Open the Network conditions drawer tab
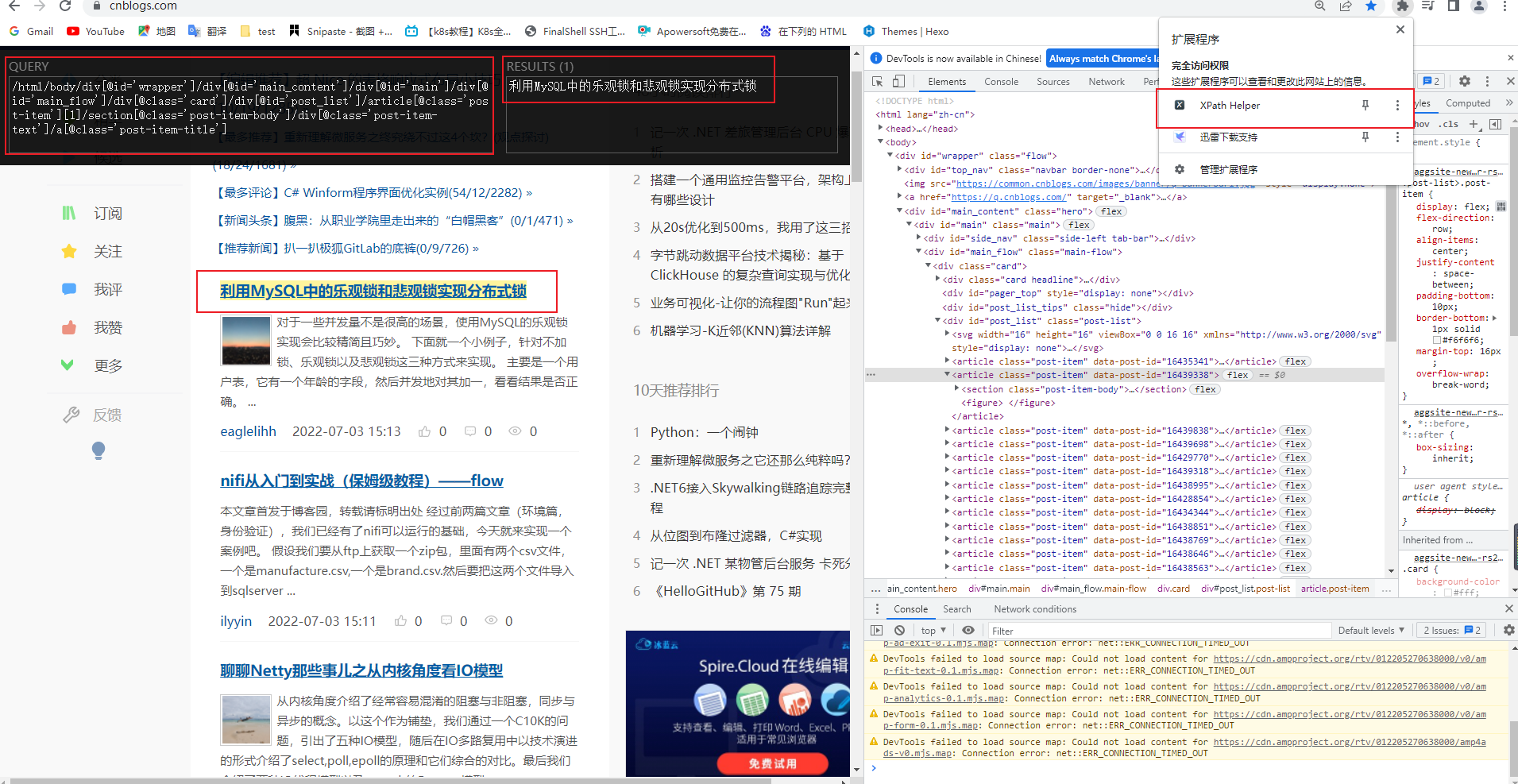1518x784 pixels. [1035, 609]
